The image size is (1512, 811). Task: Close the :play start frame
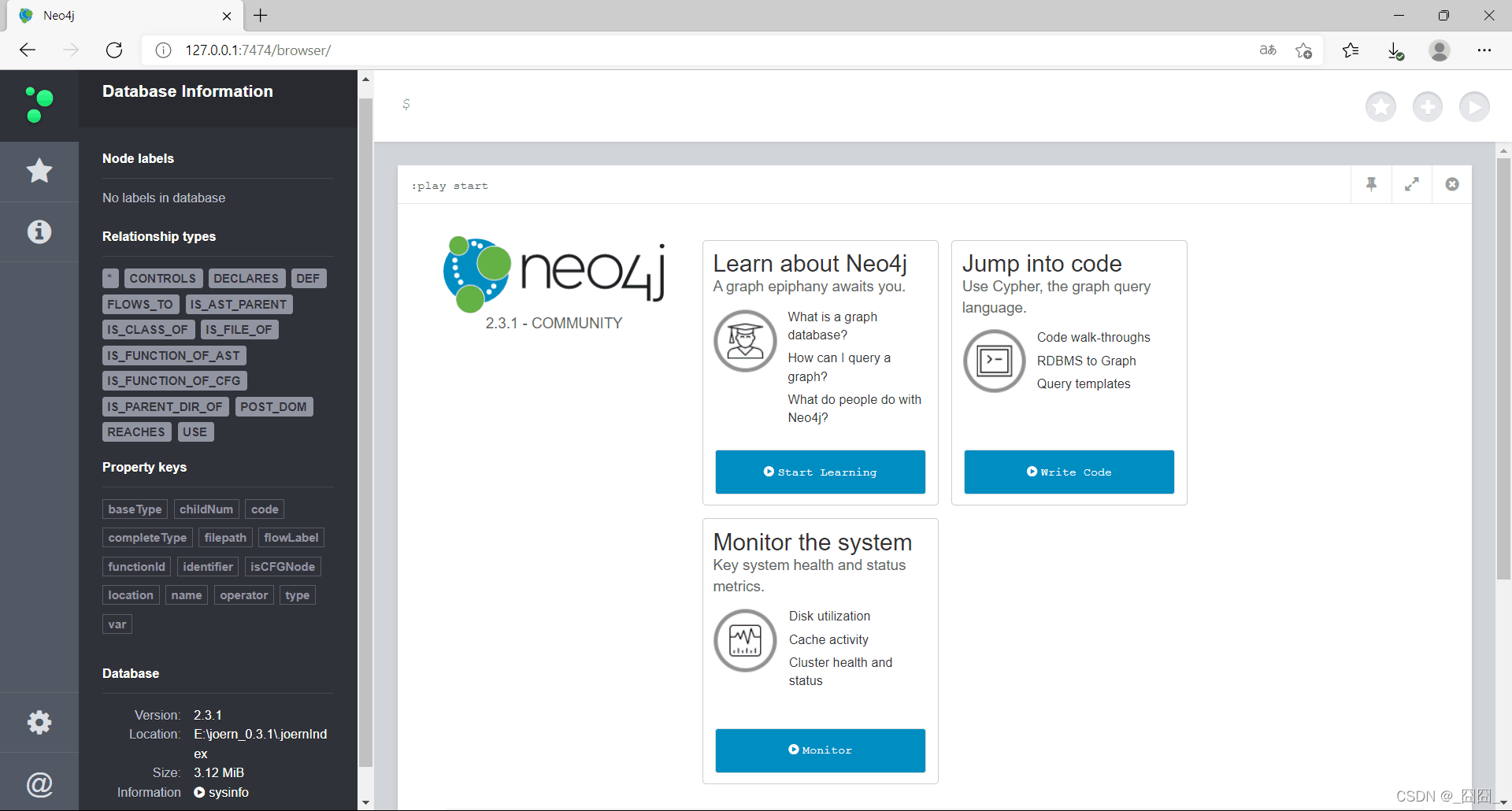tap(1452, 184)
